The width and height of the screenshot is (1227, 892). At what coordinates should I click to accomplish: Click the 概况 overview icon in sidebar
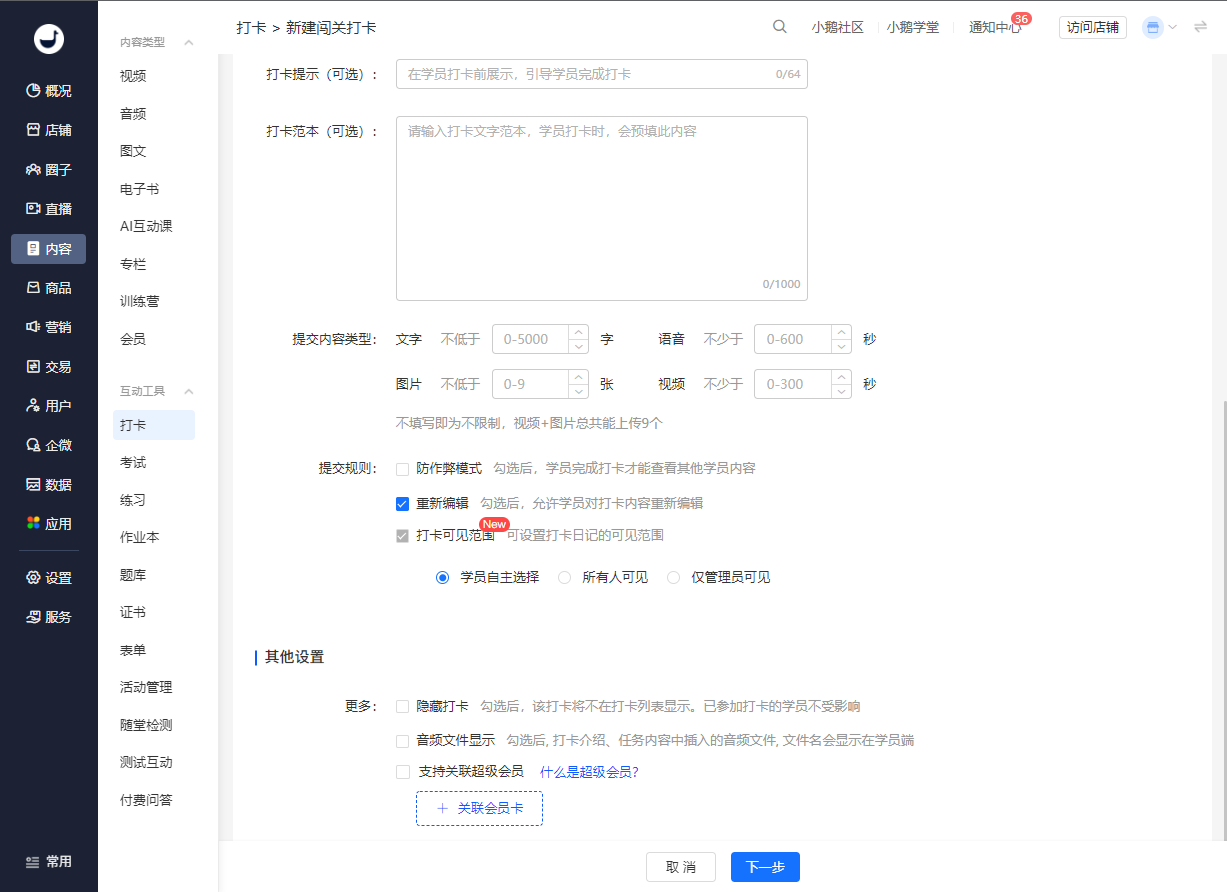point(33,91)
